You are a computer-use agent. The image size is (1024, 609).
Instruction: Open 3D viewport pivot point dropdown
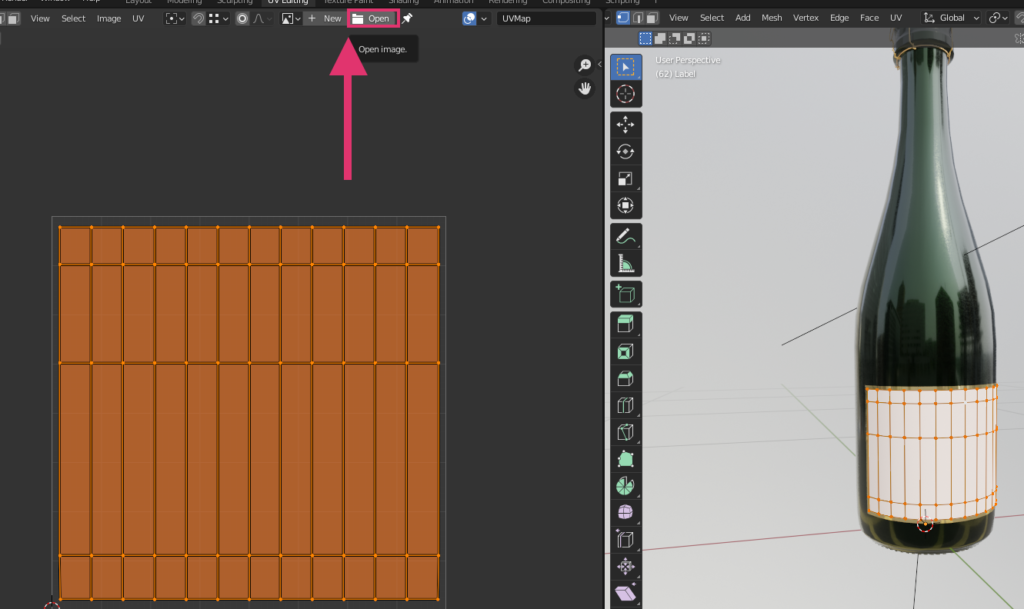tap(998, 18)
